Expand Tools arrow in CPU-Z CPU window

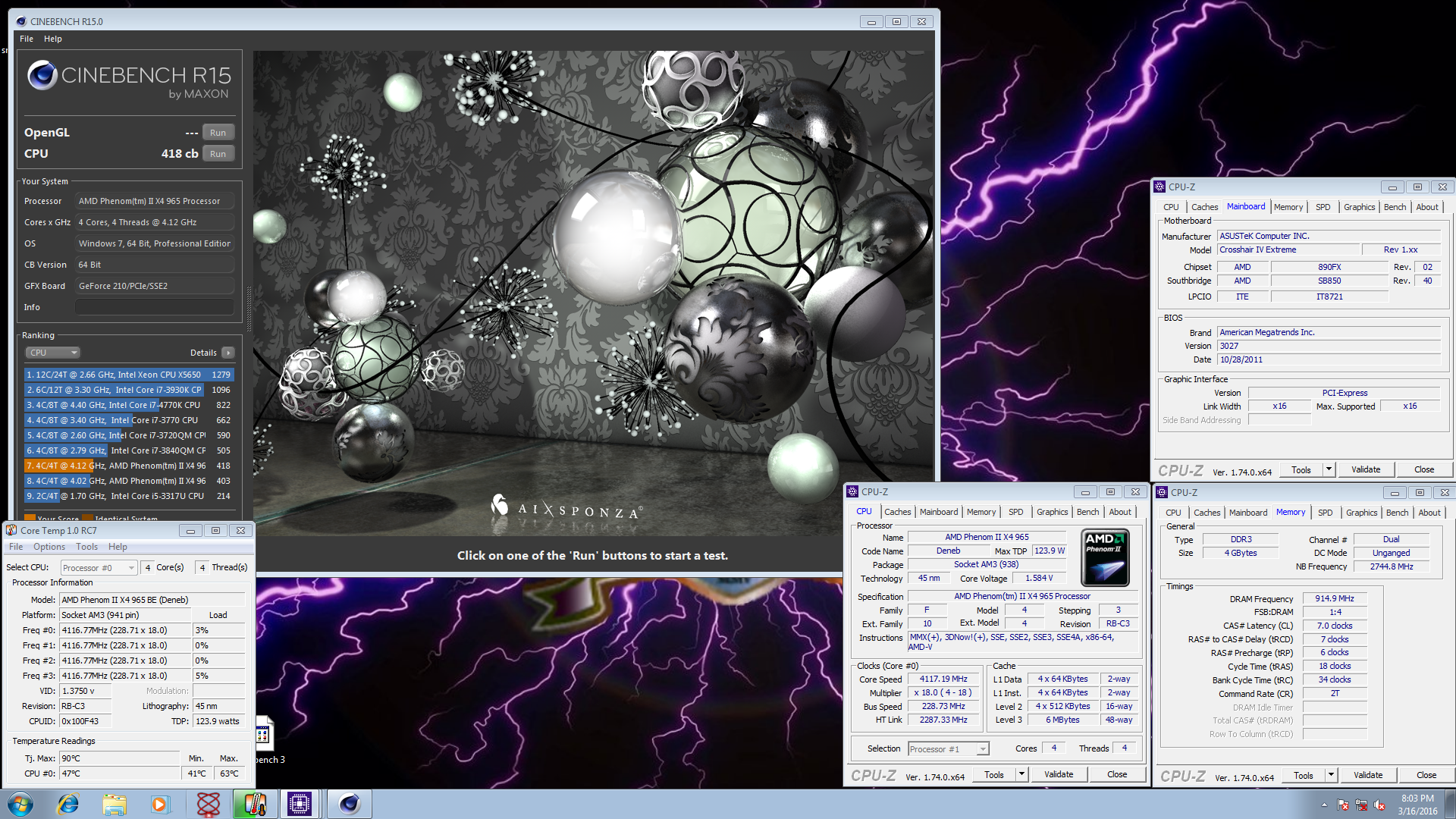click(x=1021, y=774)
